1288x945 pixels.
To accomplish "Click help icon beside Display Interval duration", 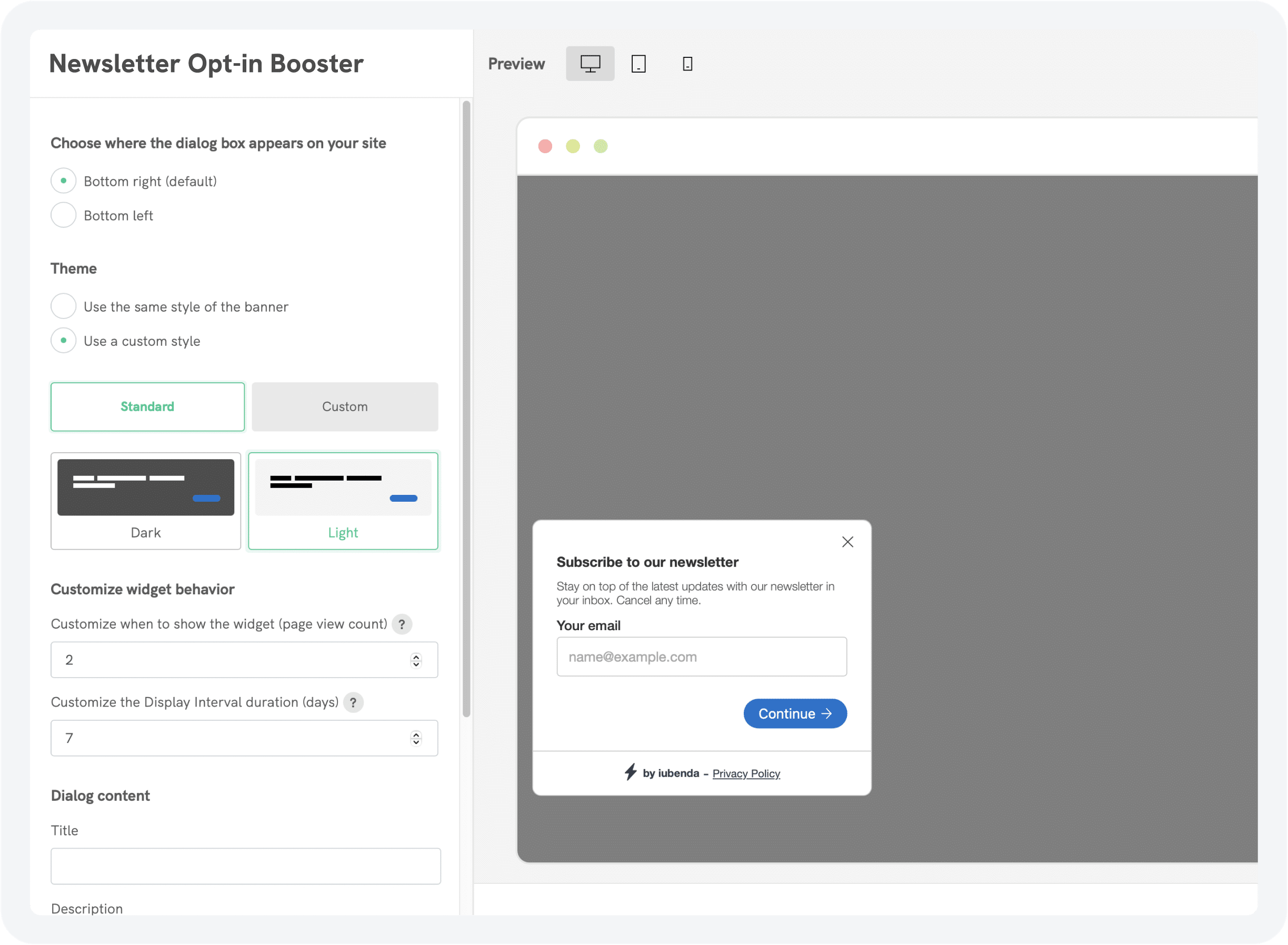I will (353, 702).
